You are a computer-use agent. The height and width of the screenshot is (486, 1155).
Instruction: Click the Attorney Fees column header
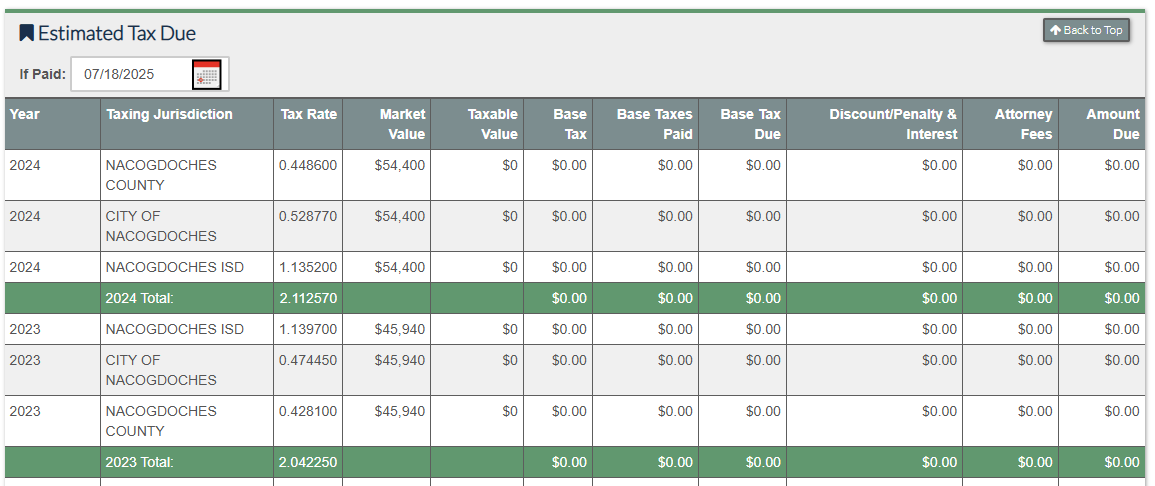[1023, 124]
